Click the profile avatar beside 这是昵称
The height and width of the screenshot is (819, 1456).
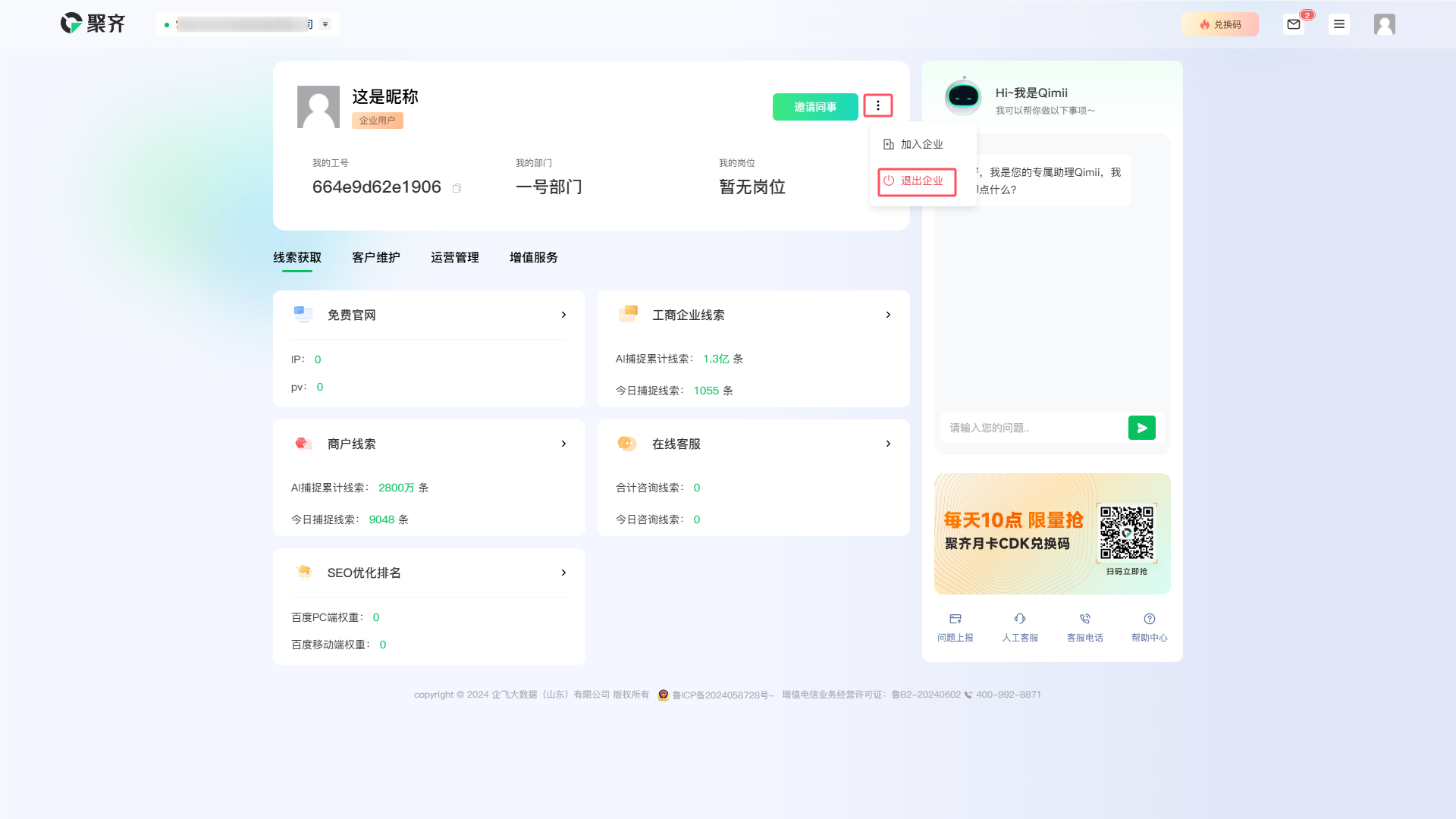(318, 107)
